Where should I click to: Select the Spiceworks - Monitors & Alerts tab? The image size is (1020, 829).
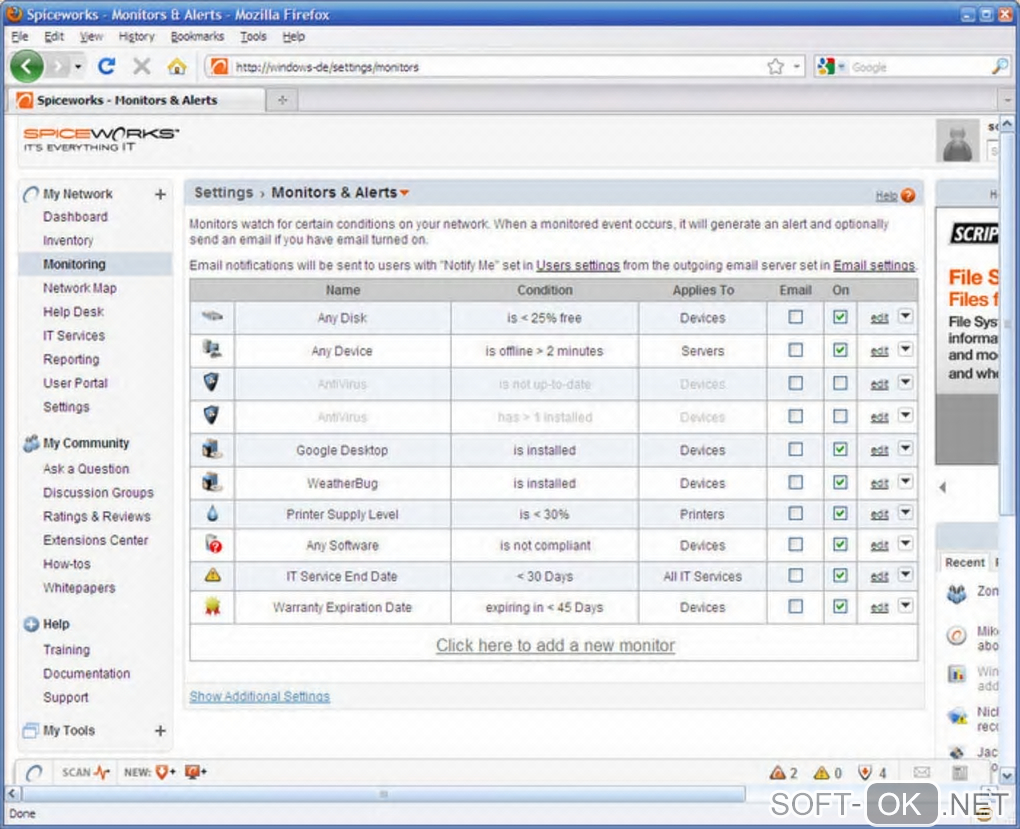pyautogui.click(x=137, y=100)
